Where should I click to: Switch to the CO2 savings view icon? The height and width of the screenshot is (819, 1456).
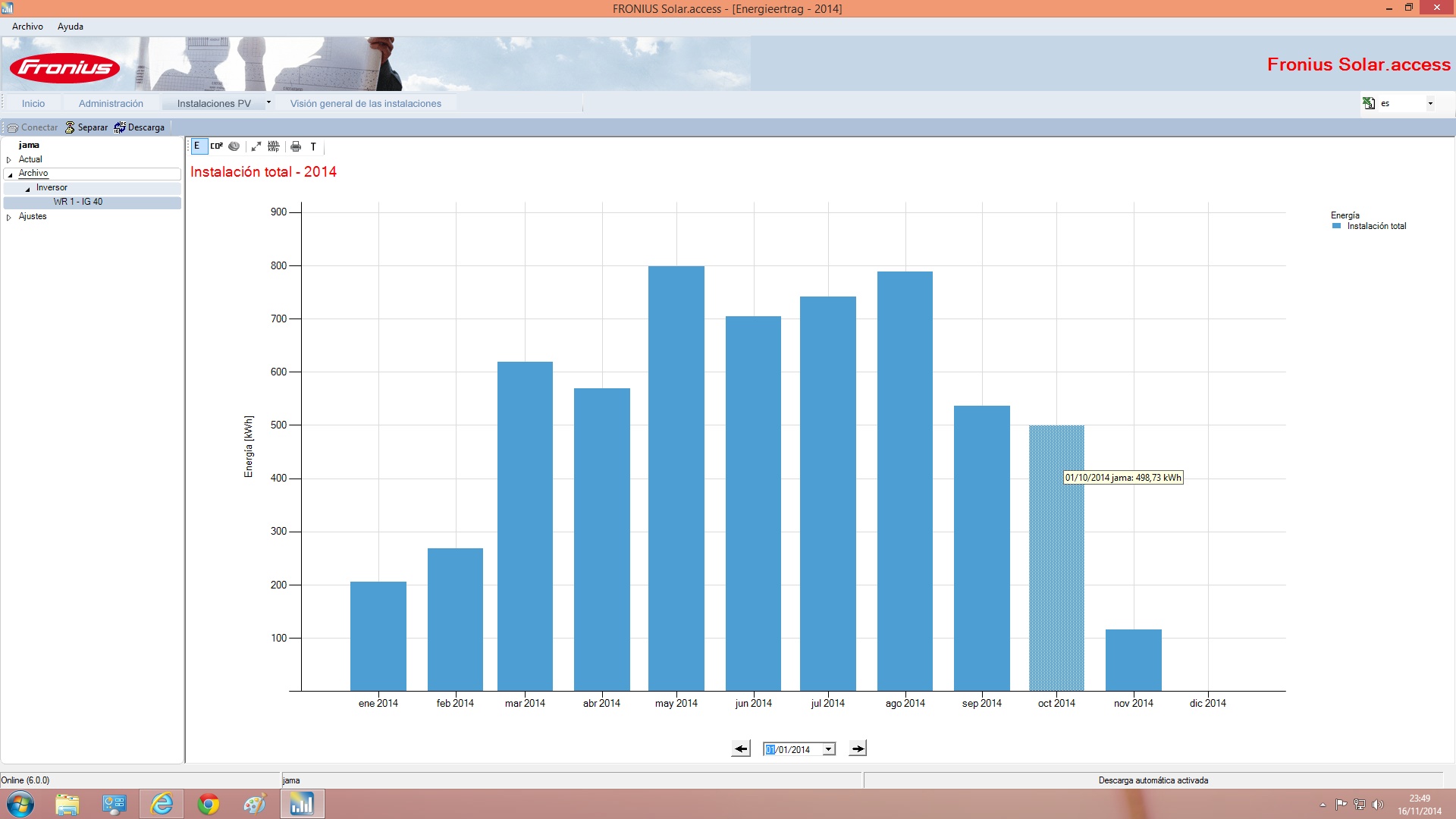216,146
